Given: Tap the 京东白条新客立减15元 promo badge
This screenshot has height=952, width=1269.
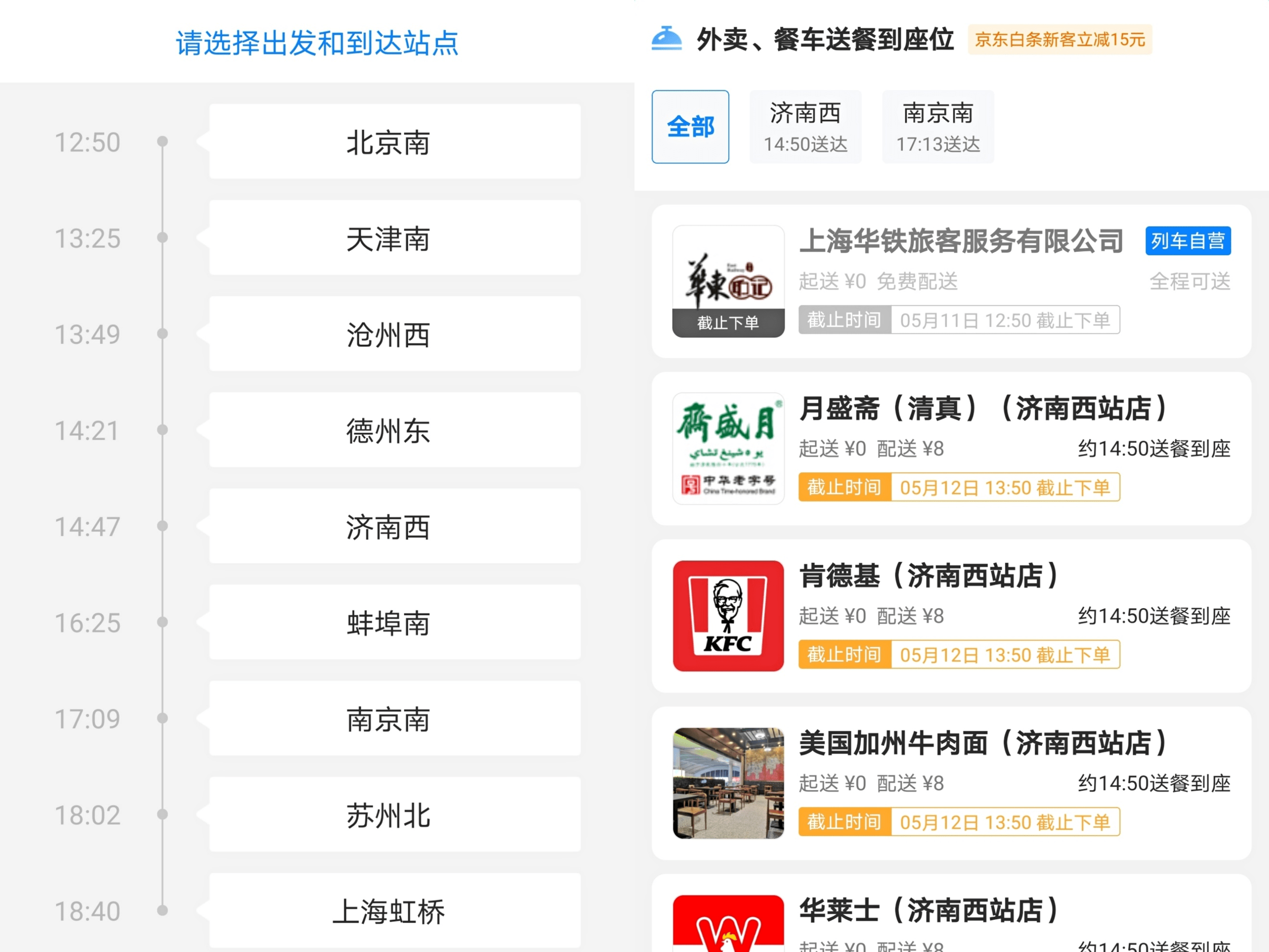Looking at the screenshot, I should coord(1060,39).
